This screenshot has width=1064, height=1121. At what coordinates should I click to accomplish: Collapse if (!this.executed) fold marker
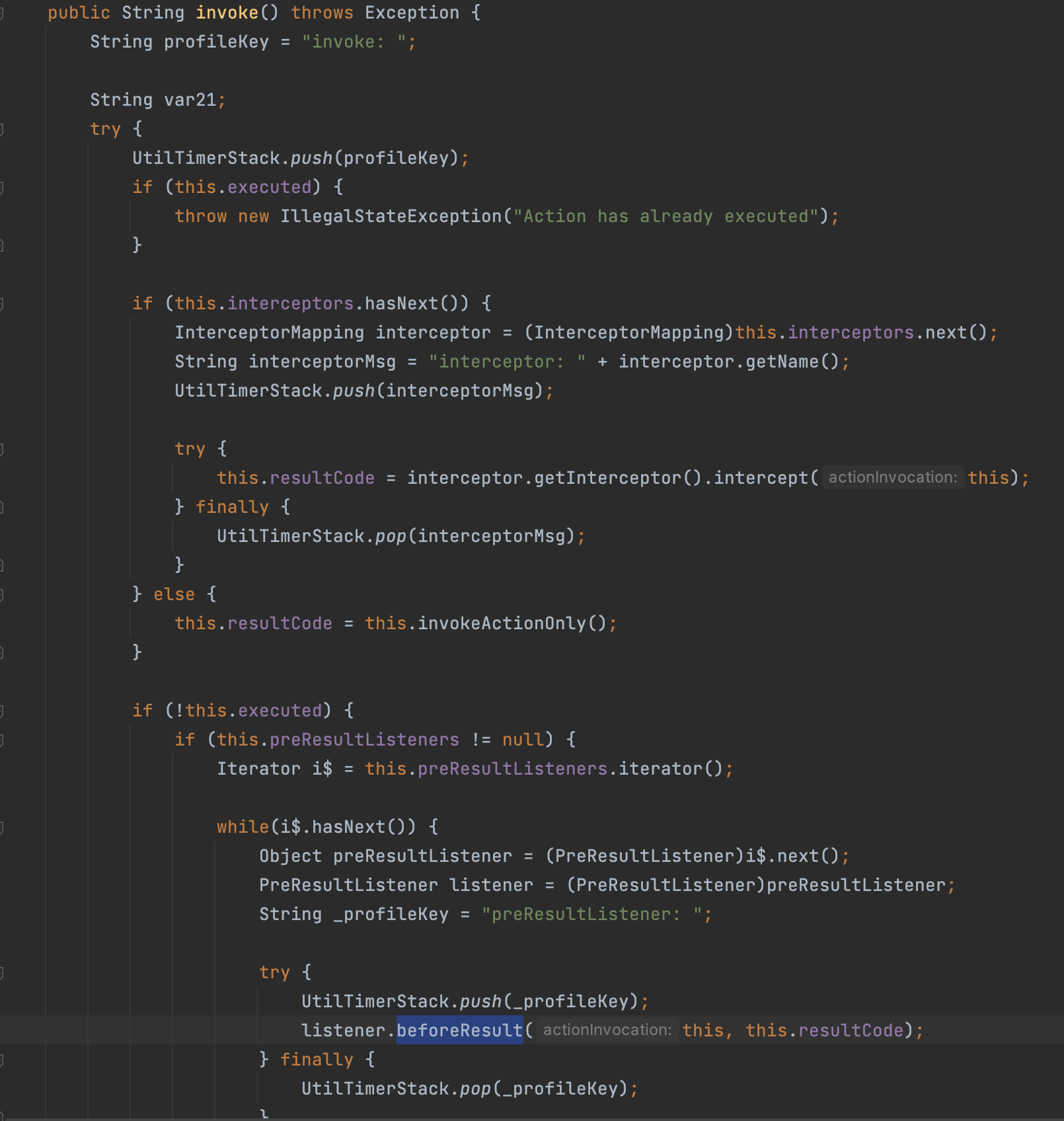[x=2, y=711]
